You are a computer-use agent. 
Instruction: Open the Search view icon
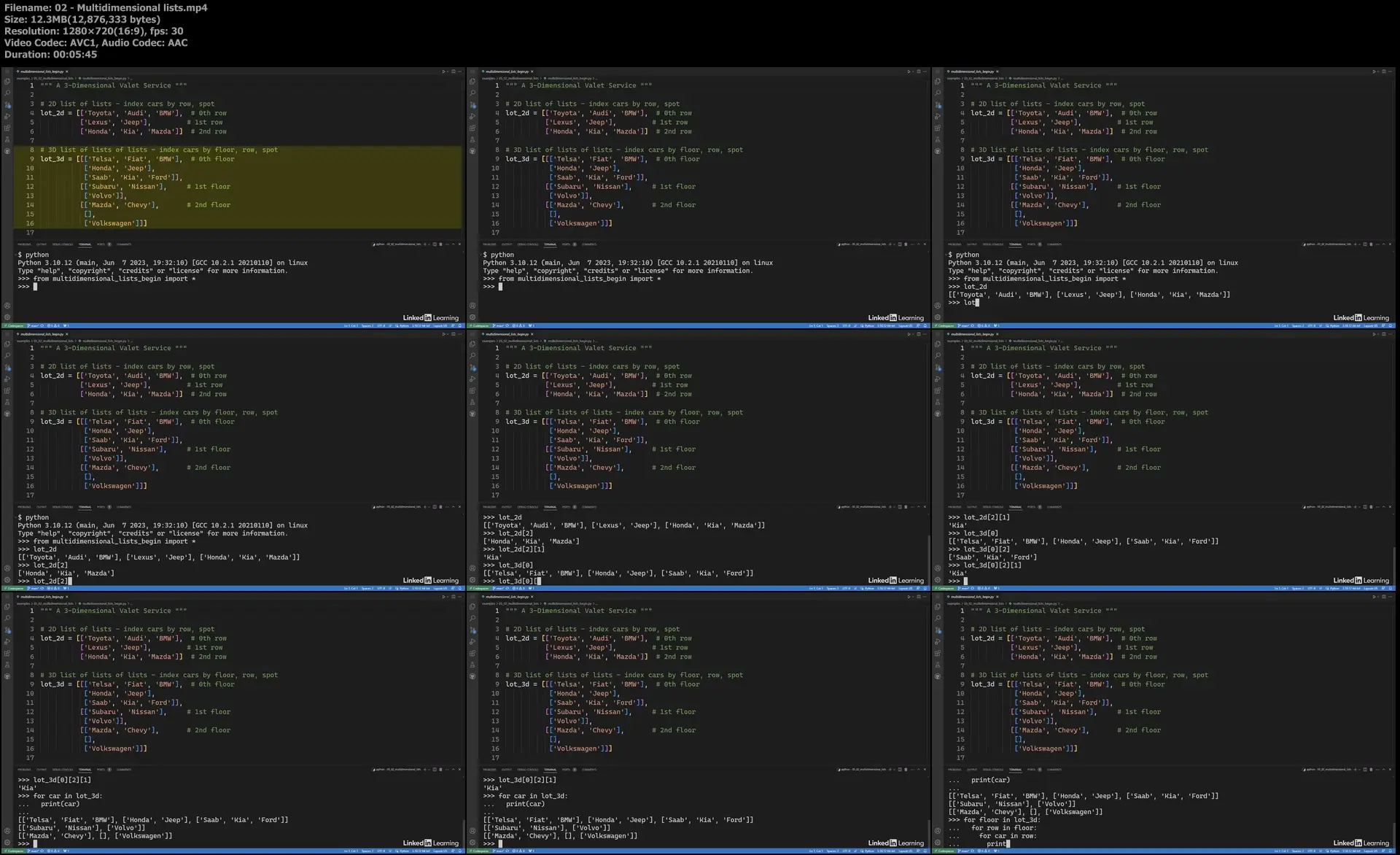click(x=8, y=93)
